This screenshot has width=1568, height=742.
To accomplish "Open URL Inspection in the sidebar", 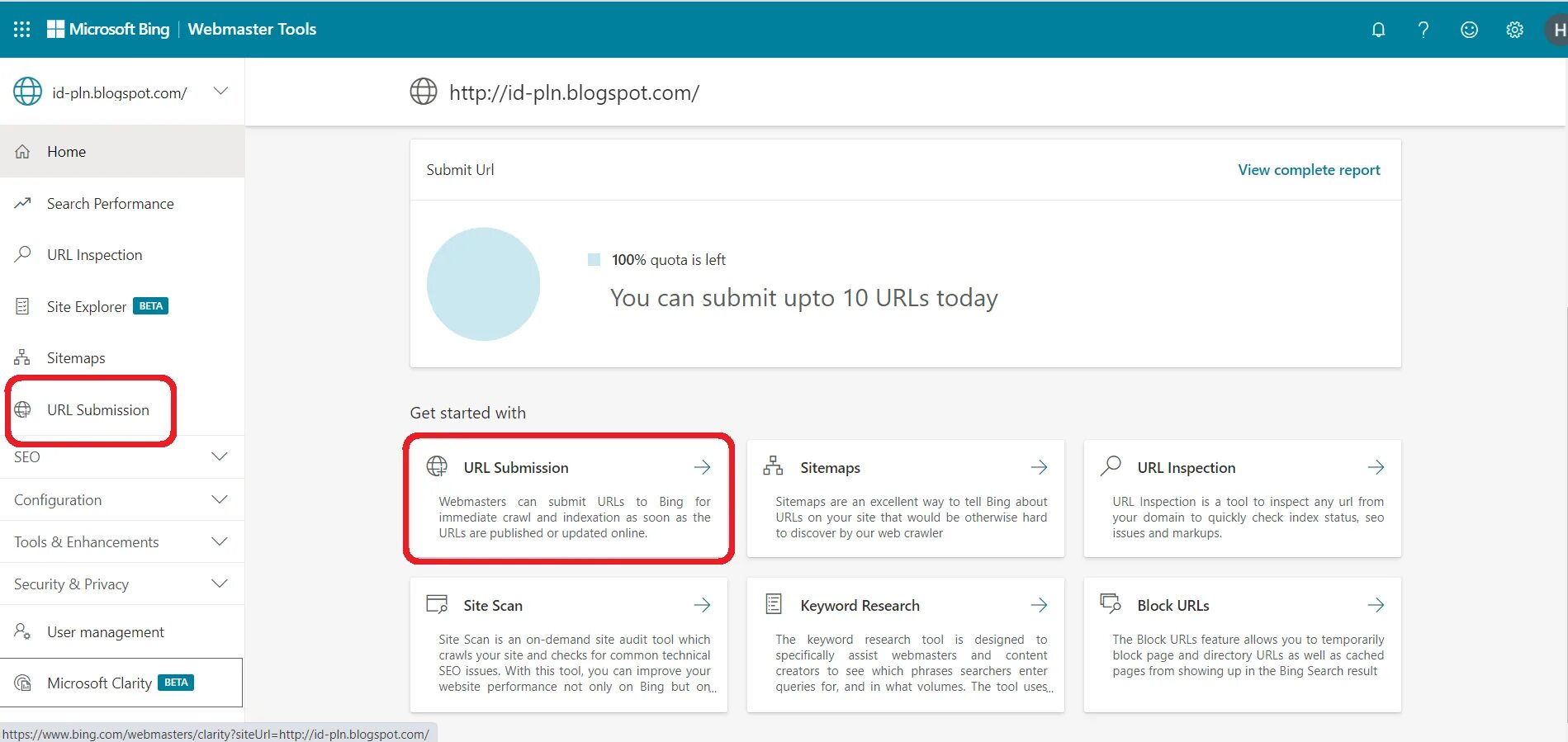I will click(x=122, y=255).
